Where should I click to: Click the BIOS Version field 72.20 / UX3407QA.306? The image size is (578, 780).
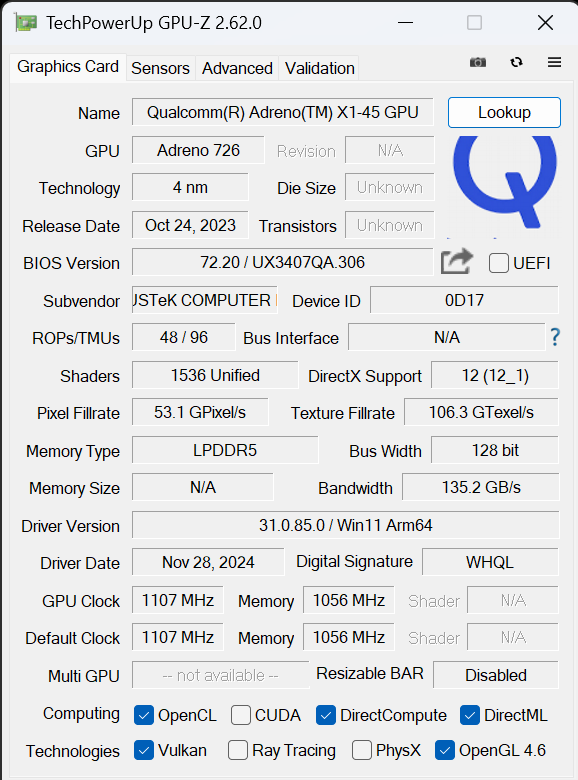click(283, 262)
